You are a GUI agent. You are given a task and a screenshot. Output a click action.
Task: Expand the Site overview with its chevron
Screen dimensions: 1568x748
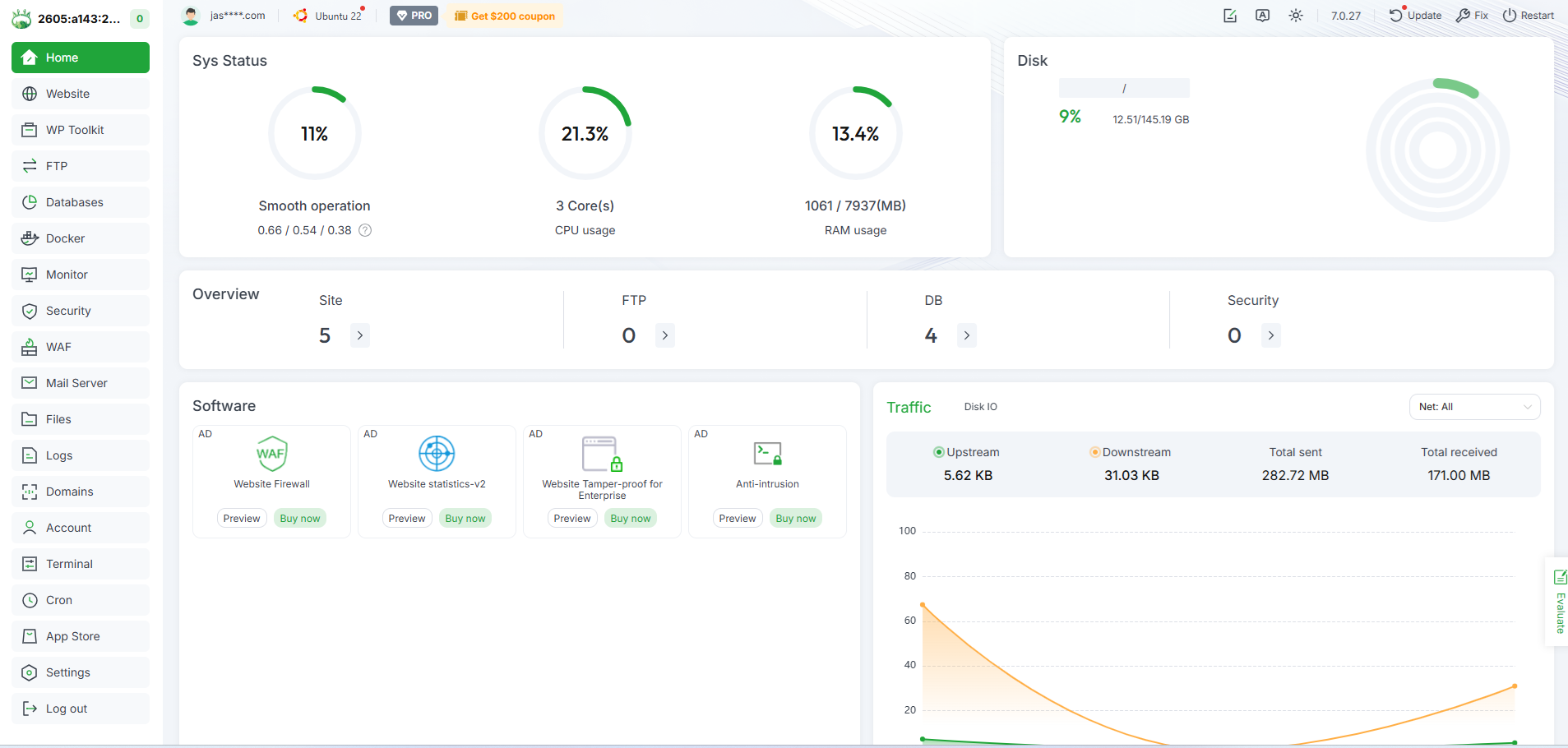tap(359, 335)
